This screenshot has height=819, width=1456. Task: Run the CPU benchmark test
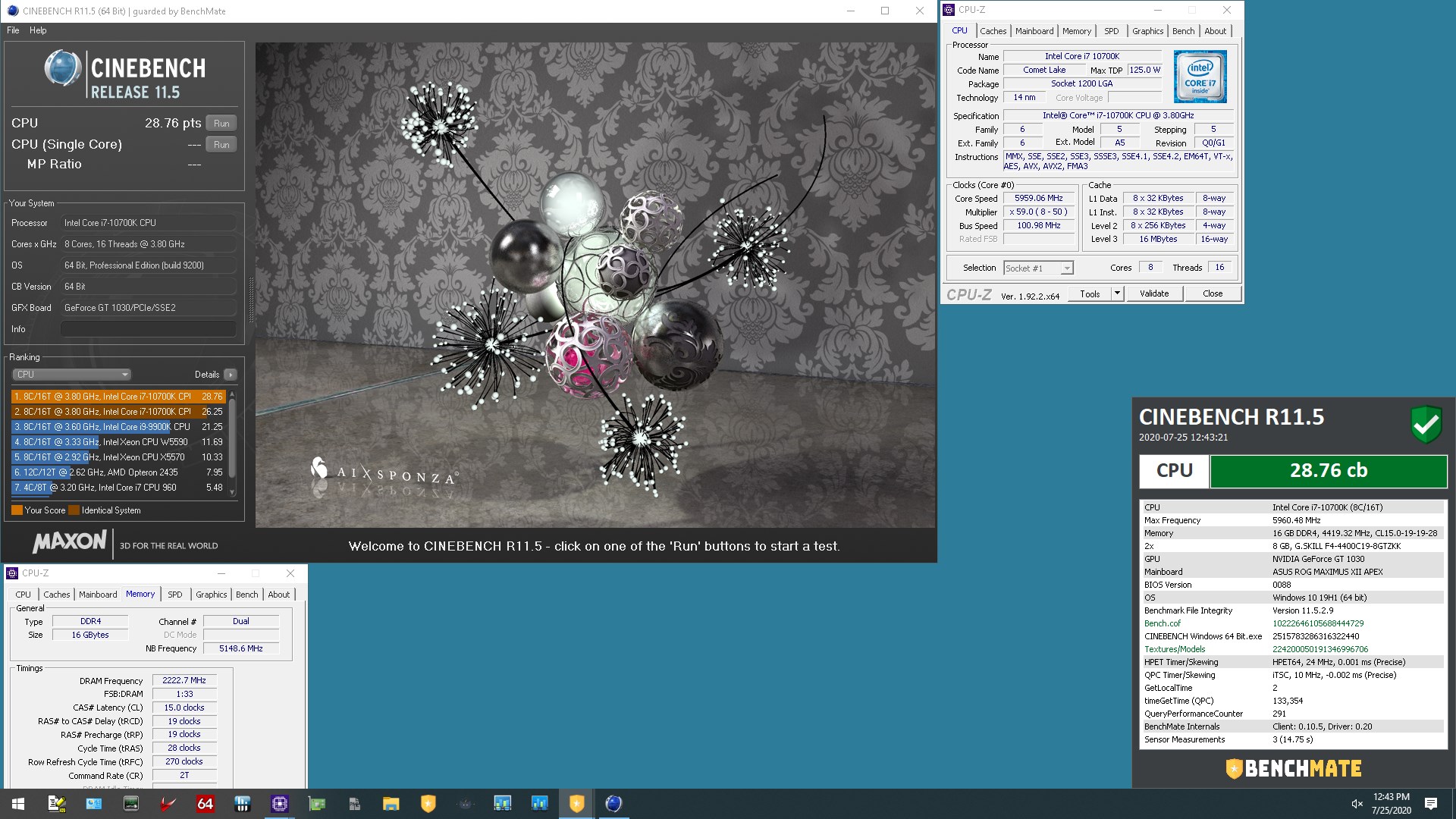221,124
